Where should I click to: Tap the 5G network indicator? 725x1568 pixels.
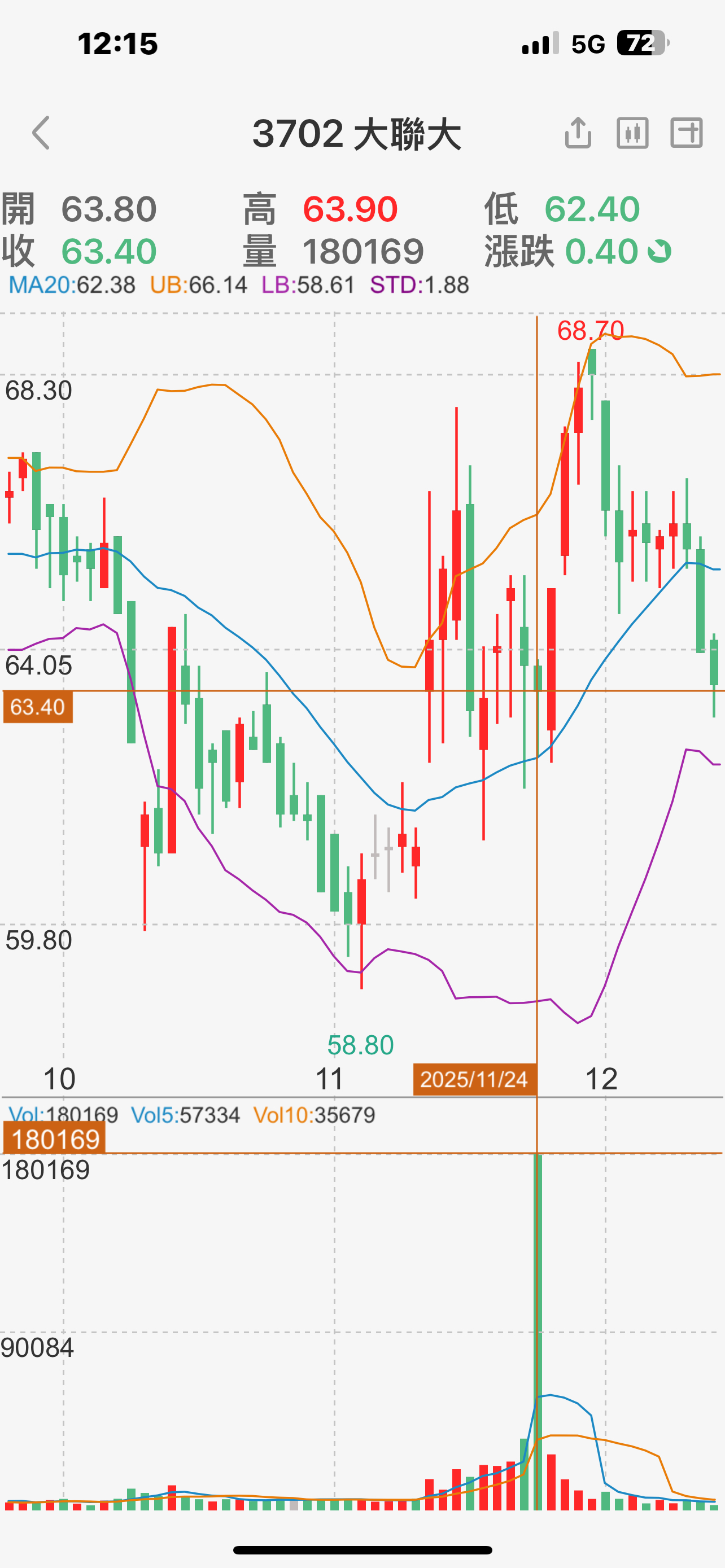click(x=588, y=44)
